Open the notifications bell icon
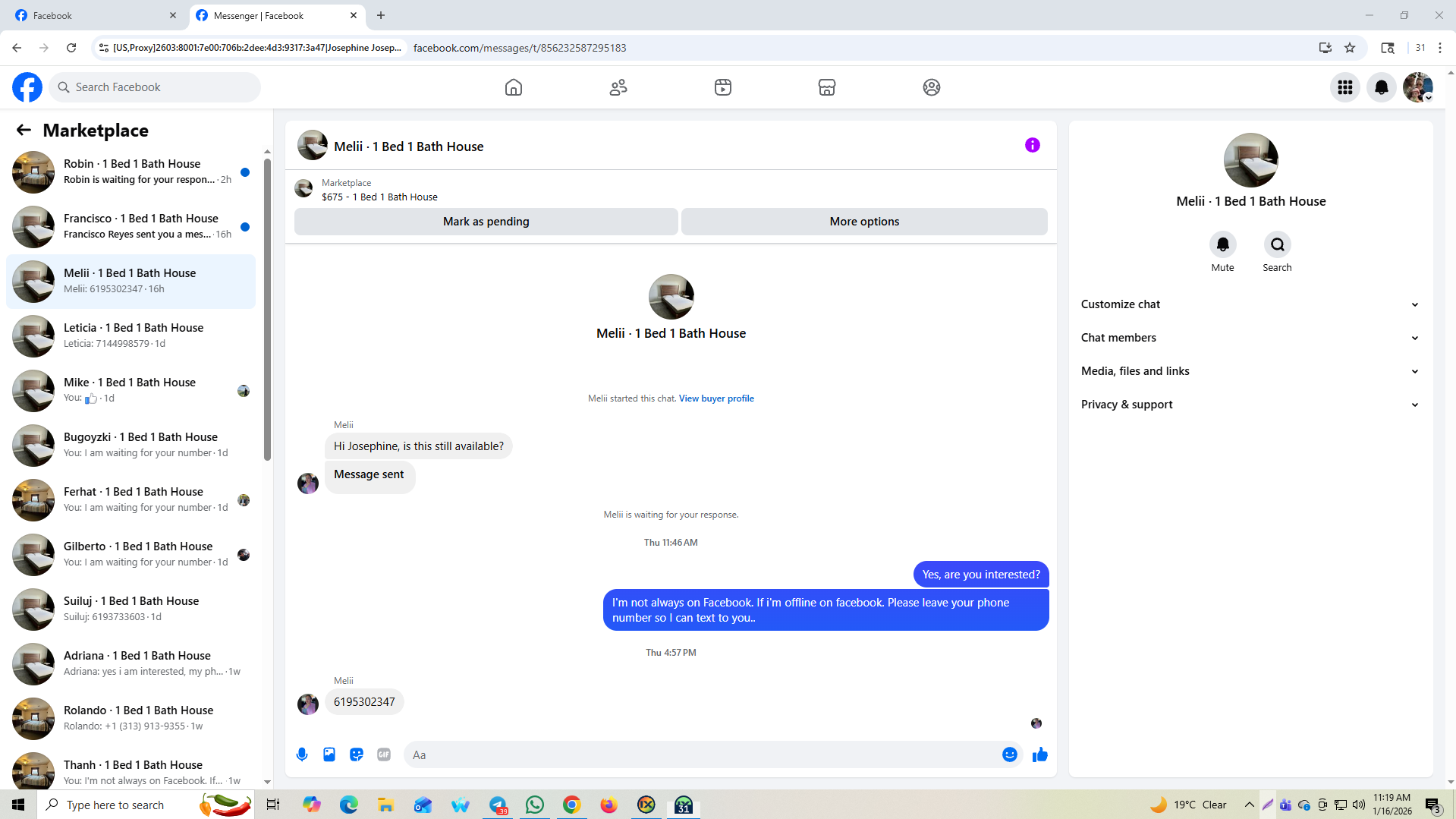Screen dimensions: 1456x819 1382,87
